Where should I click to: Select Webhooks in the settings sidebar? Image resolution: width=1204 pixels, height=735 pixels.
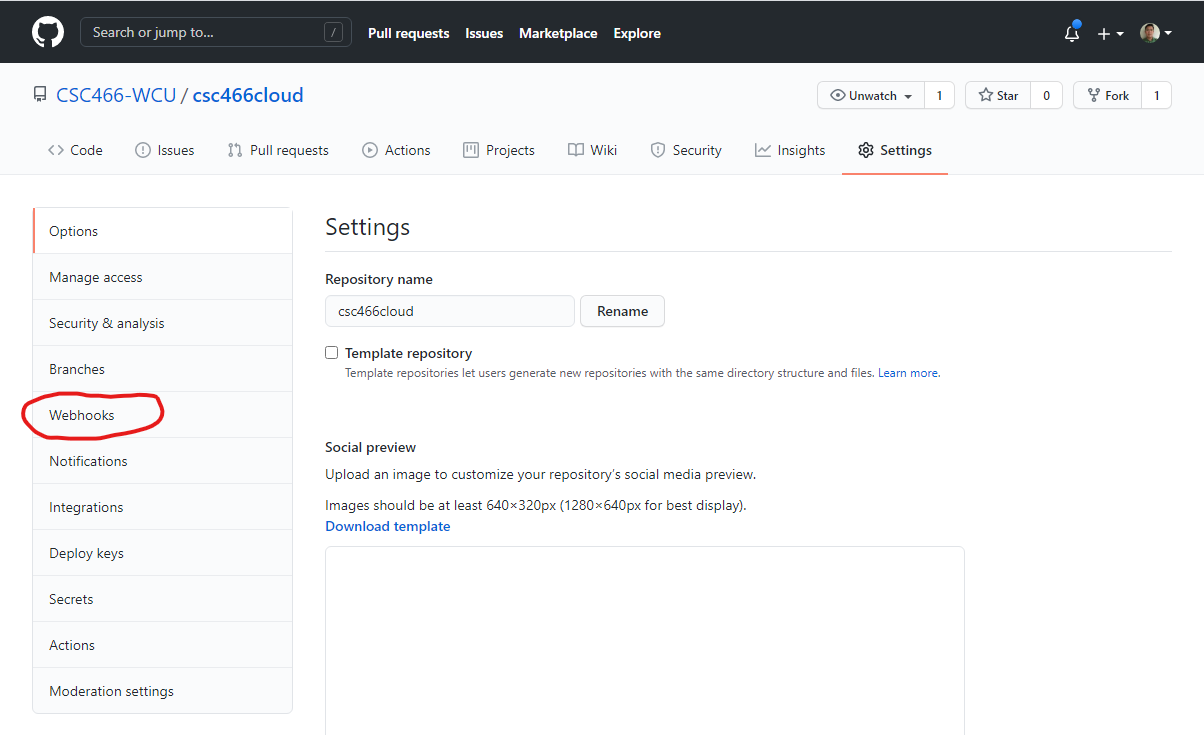[82, 415]
